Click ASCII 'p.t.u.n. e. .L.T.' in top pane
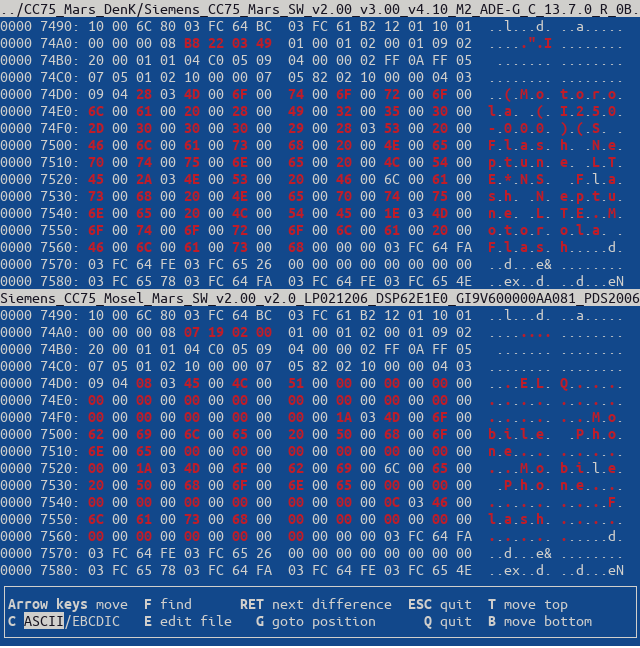Image resolution: width=640 pixels, height=648 pixels. click(x=555, y=162)
